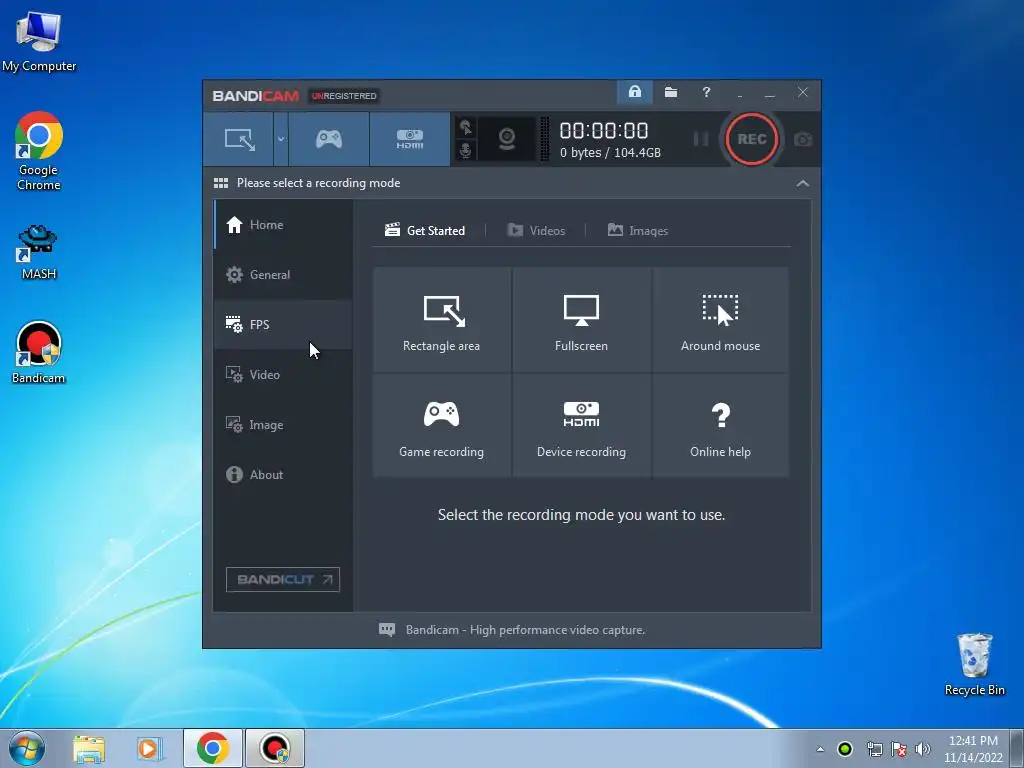
Task: Toggle the mouse cursor effect icon
Action: [x=466, y=127]
